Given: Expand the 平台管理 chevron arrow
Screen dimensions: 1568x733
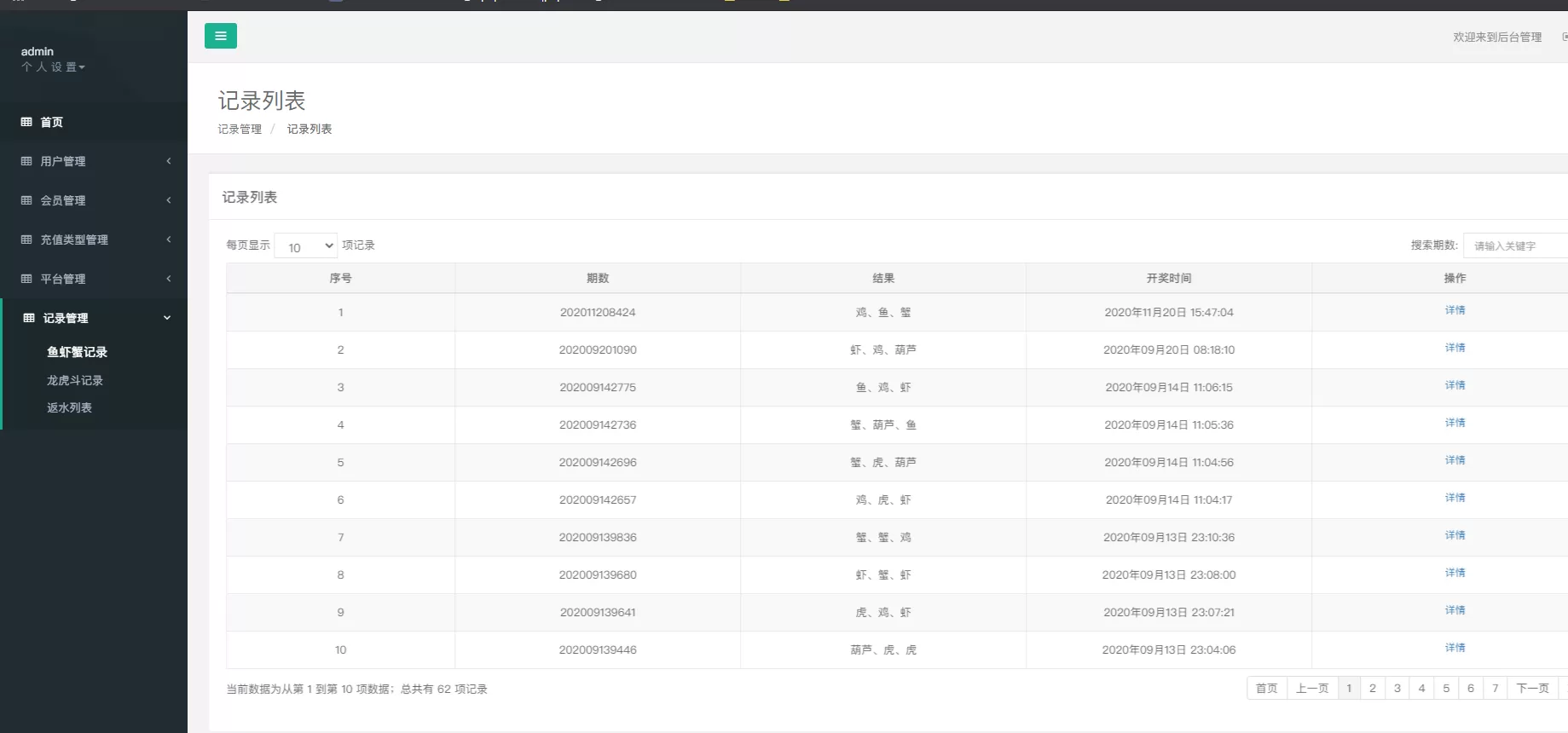Looking at the screenshot, I should click(x=169, y=279).
